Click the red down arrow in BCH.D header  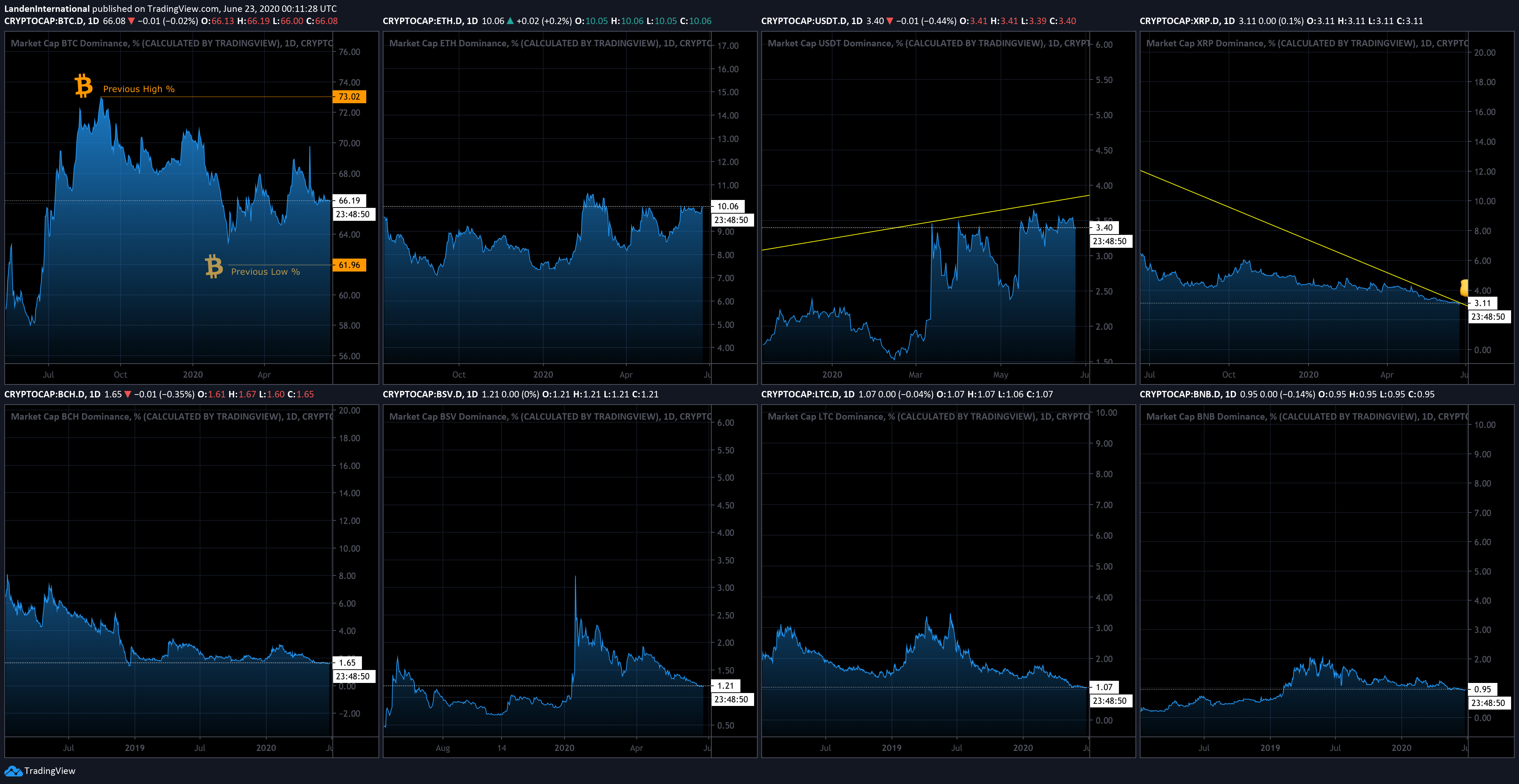tap(127, 395)
